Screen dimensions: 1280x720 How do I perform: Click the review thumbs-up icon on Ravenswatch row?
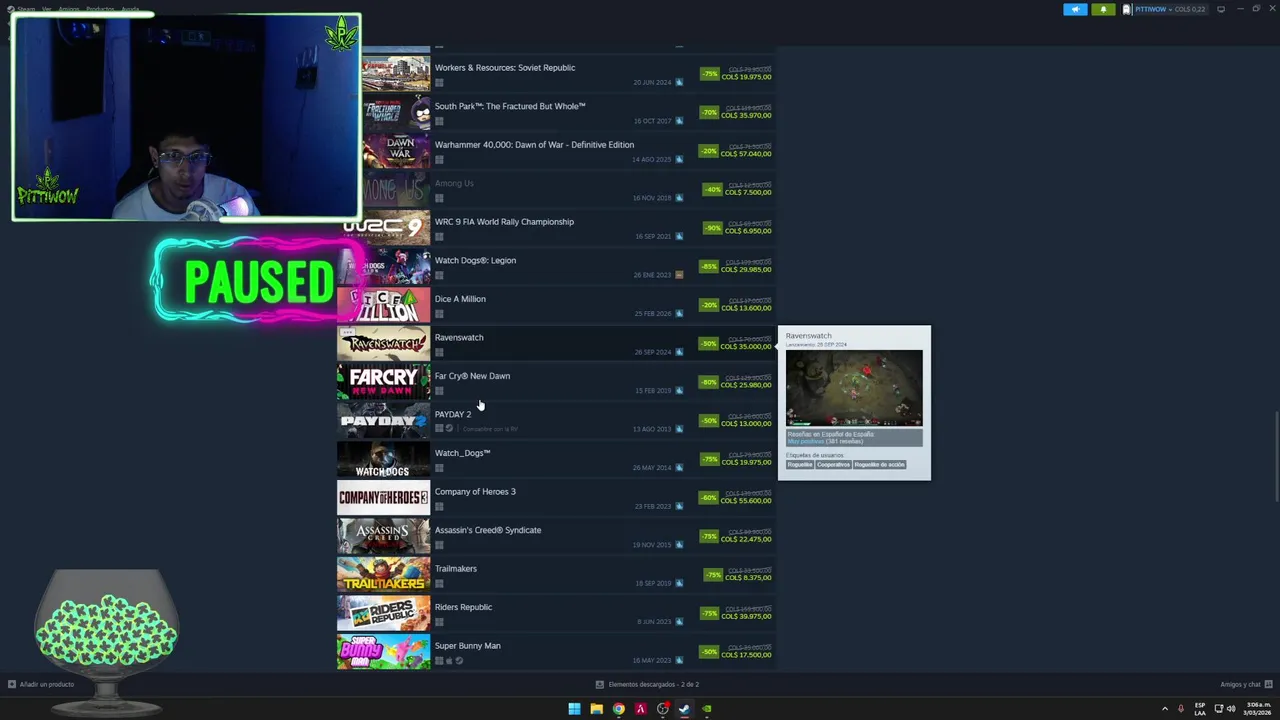click(679, 352)
